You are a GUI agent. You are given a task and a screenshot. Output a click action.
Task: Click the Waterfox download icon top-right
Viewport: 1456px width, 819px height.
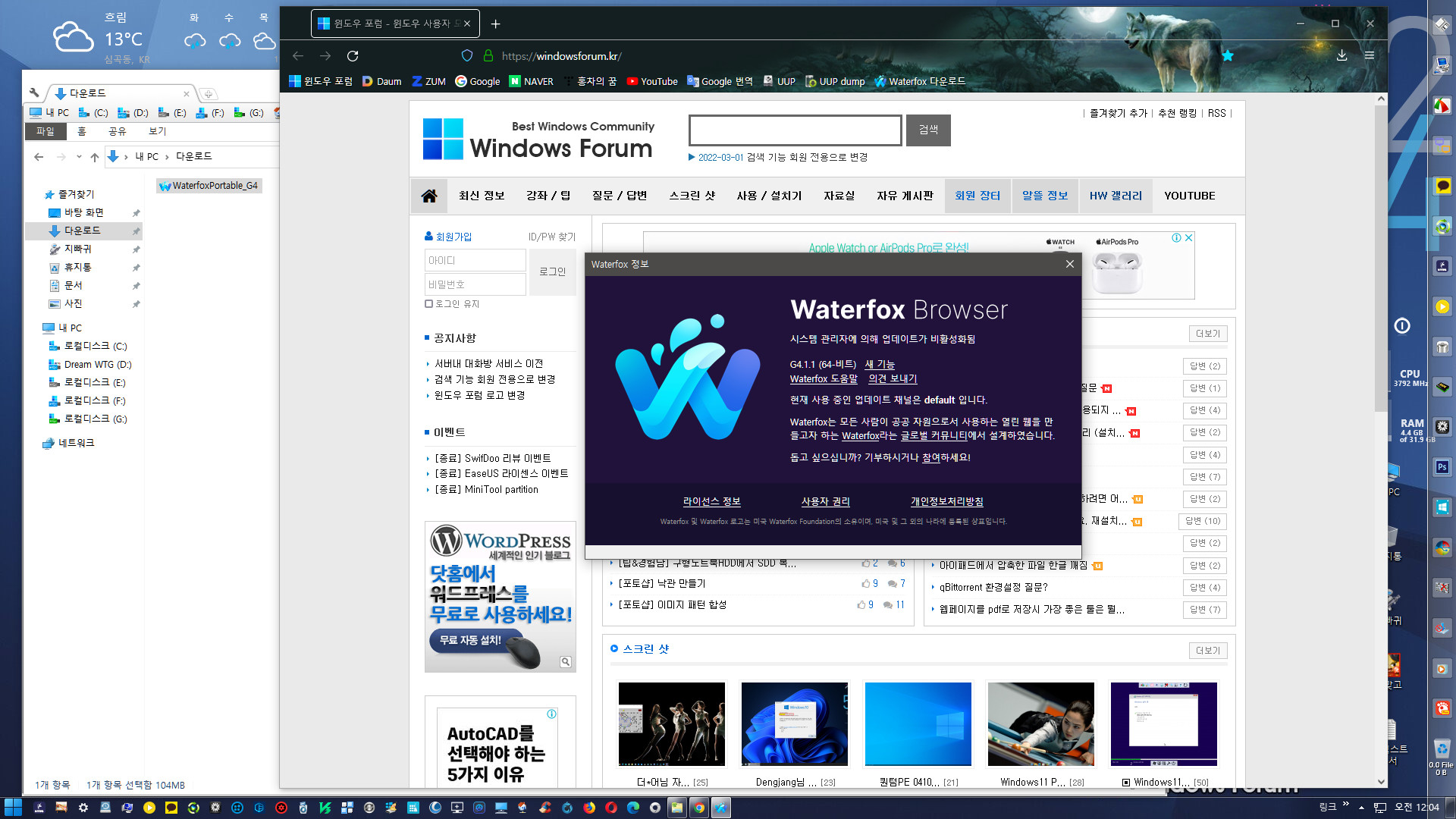coord(1342,55)
